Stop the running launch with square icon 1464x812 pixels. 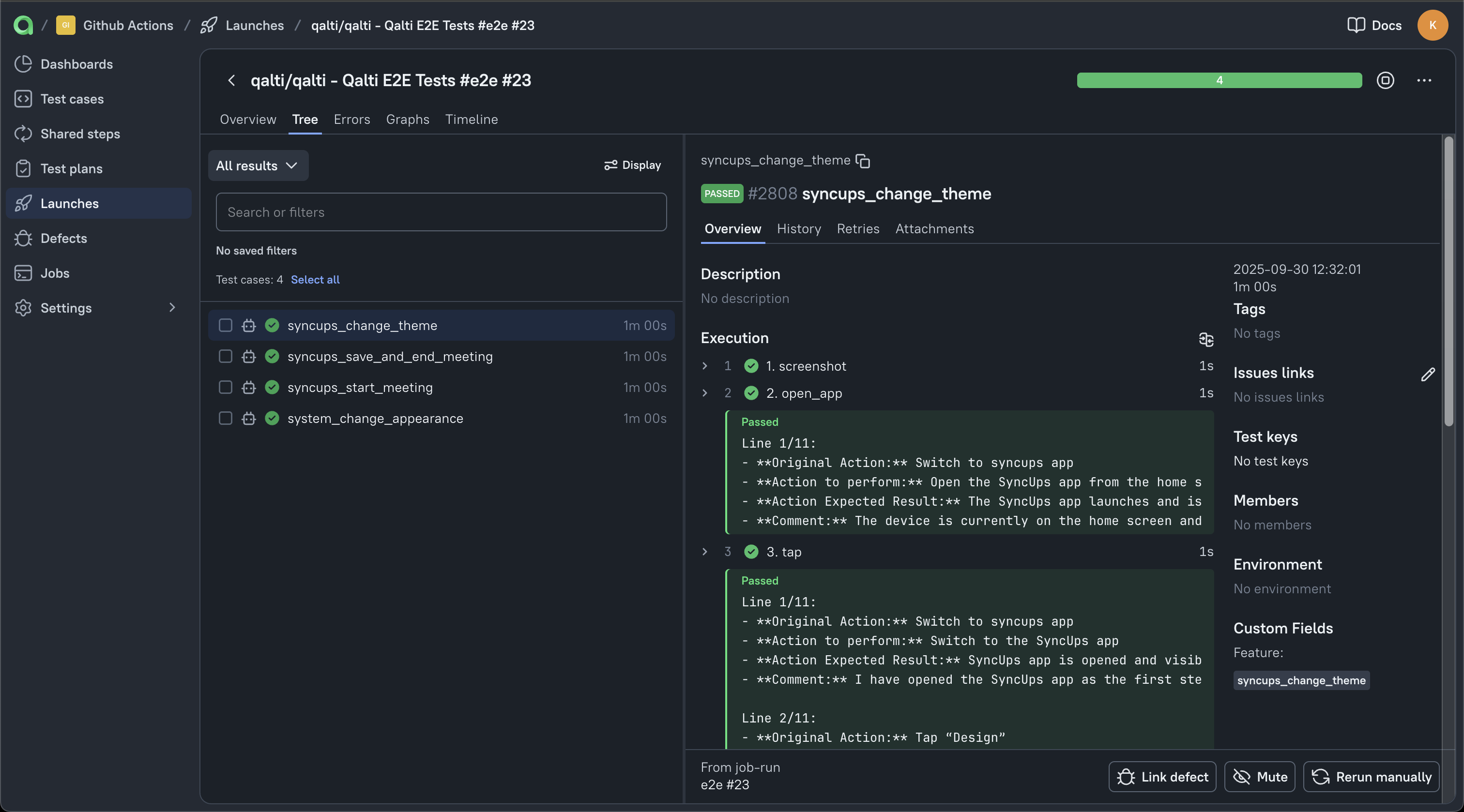coord(1386,80)
